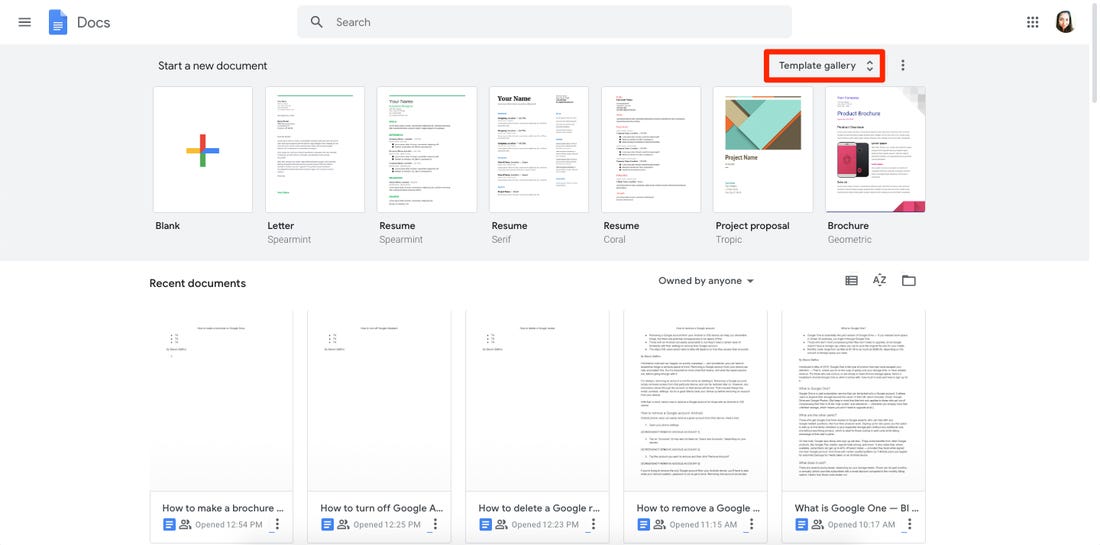
Task: Click 'Opened 12:25 PM' timestamp
Action: pos(387,525)
